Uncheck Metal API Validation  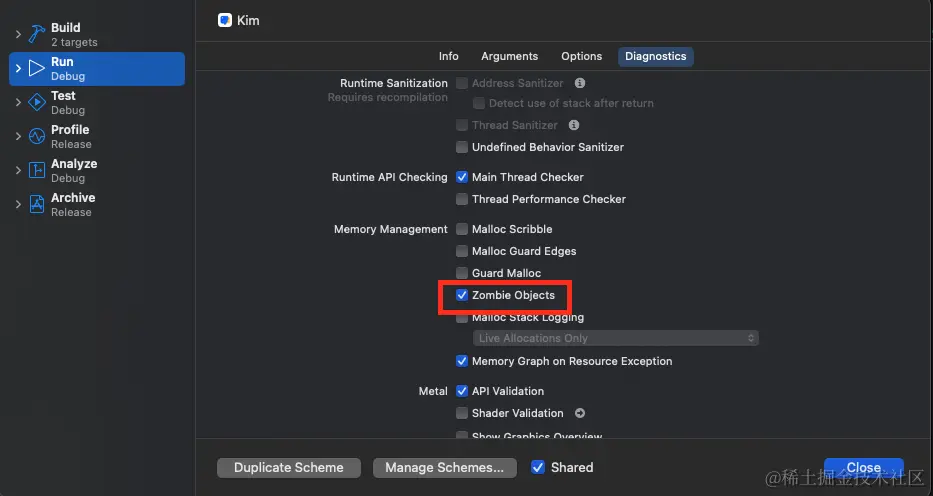pyautogui.click(x=462, y=391)
